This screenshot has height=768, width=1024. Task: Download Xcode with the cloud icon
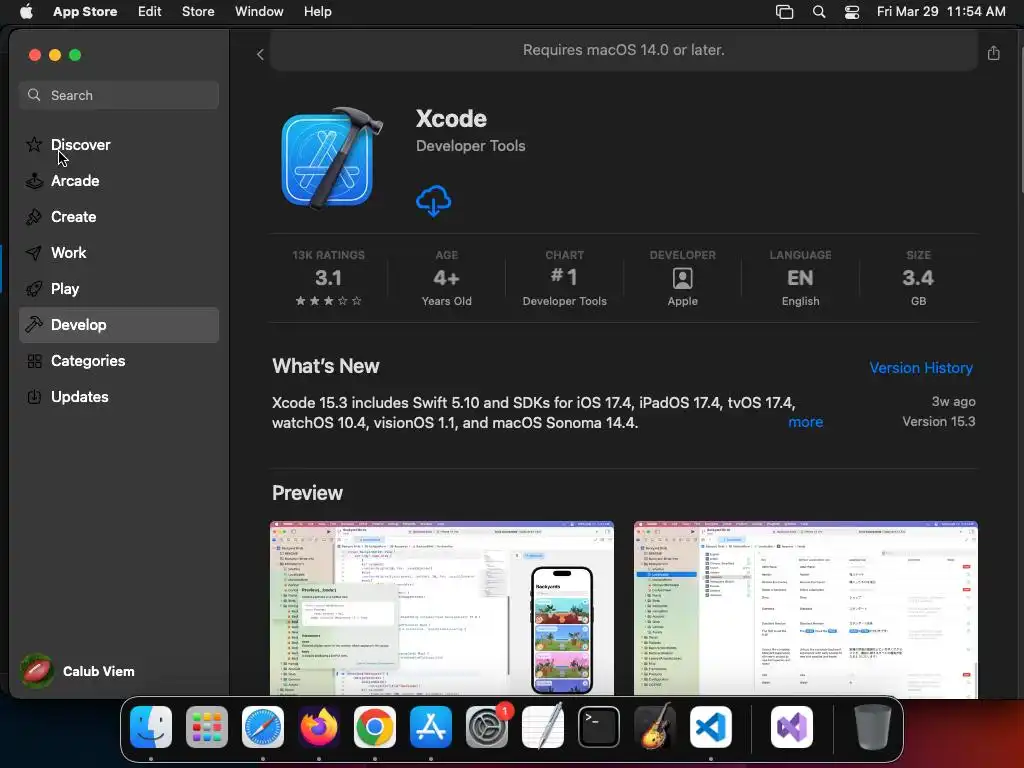pos(434,200)
